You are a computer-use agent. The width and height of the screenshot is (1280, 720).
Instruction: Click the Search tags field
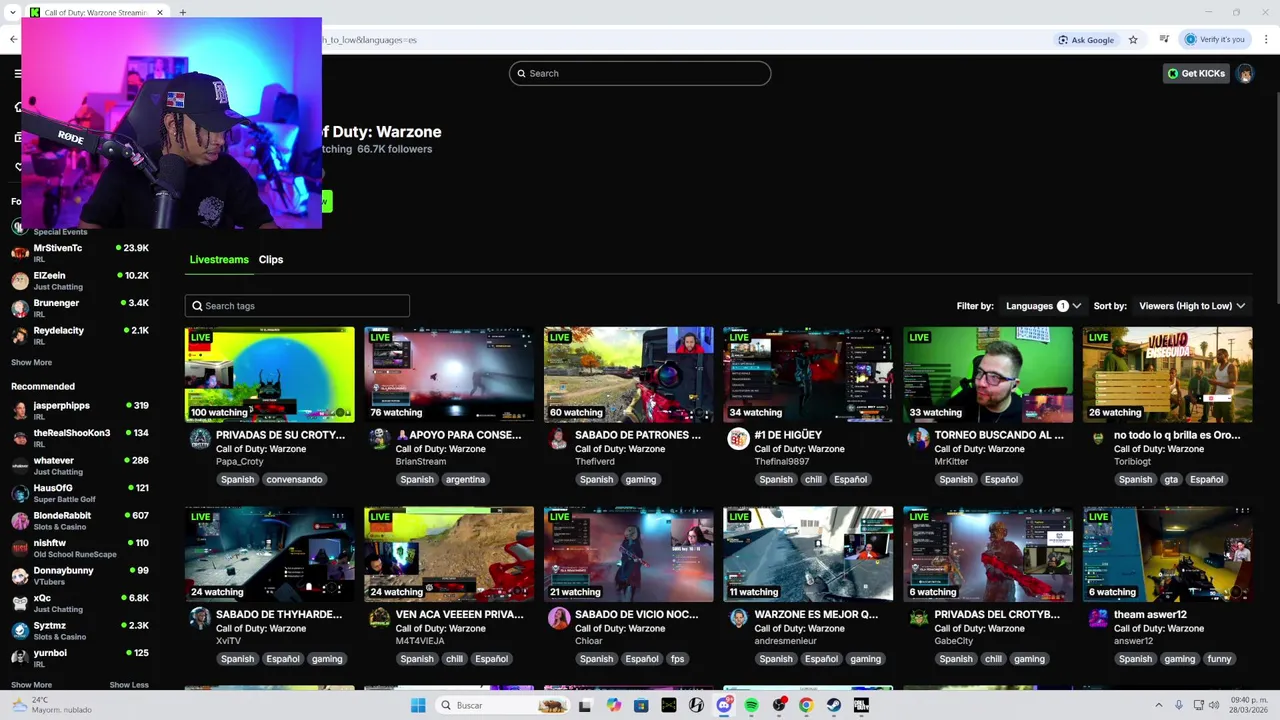point(297,306)
